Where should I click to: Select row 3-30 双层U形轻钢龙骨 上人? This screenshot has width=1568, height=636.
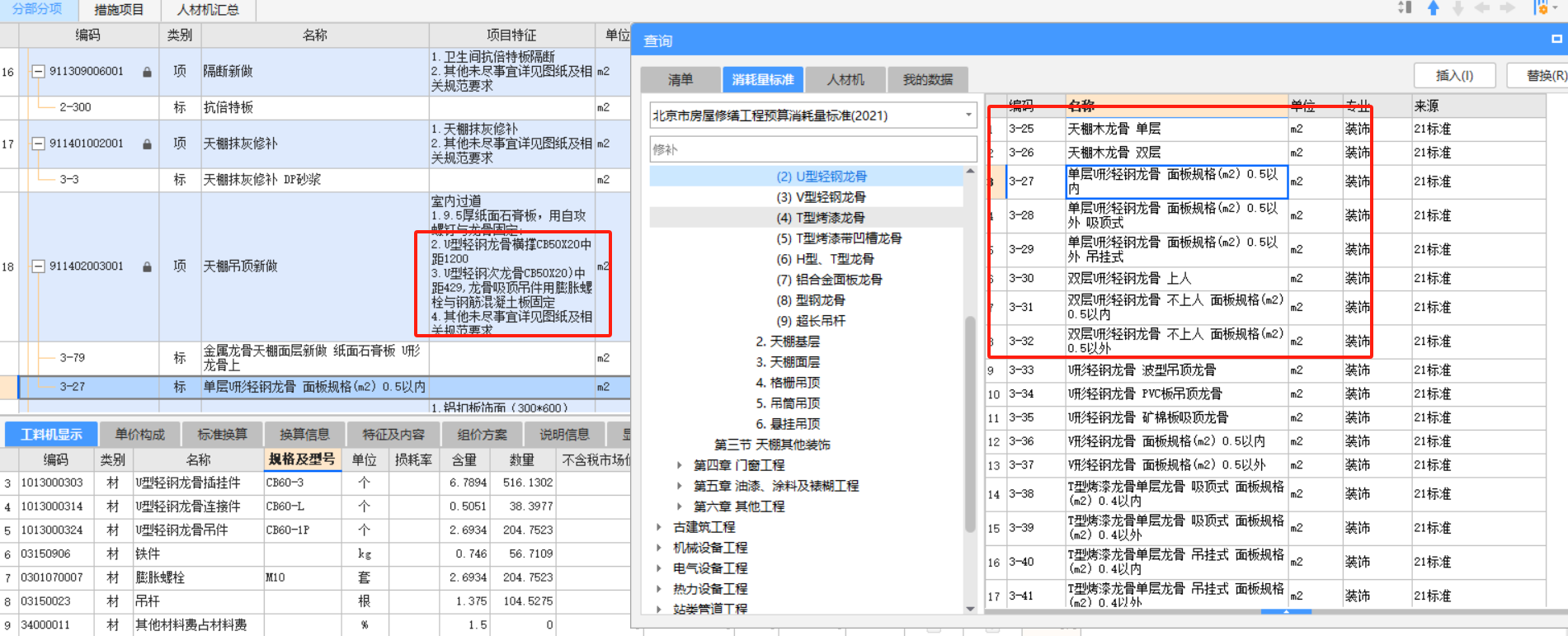pyautogui.click(x=1266, y=279)
